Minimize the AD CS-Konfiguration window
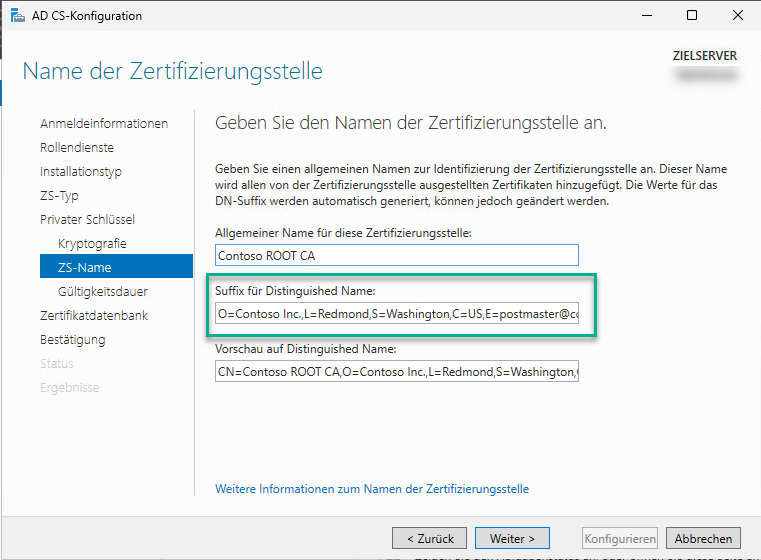The width and height of the screenshot is (761, 560). (646, 16)
